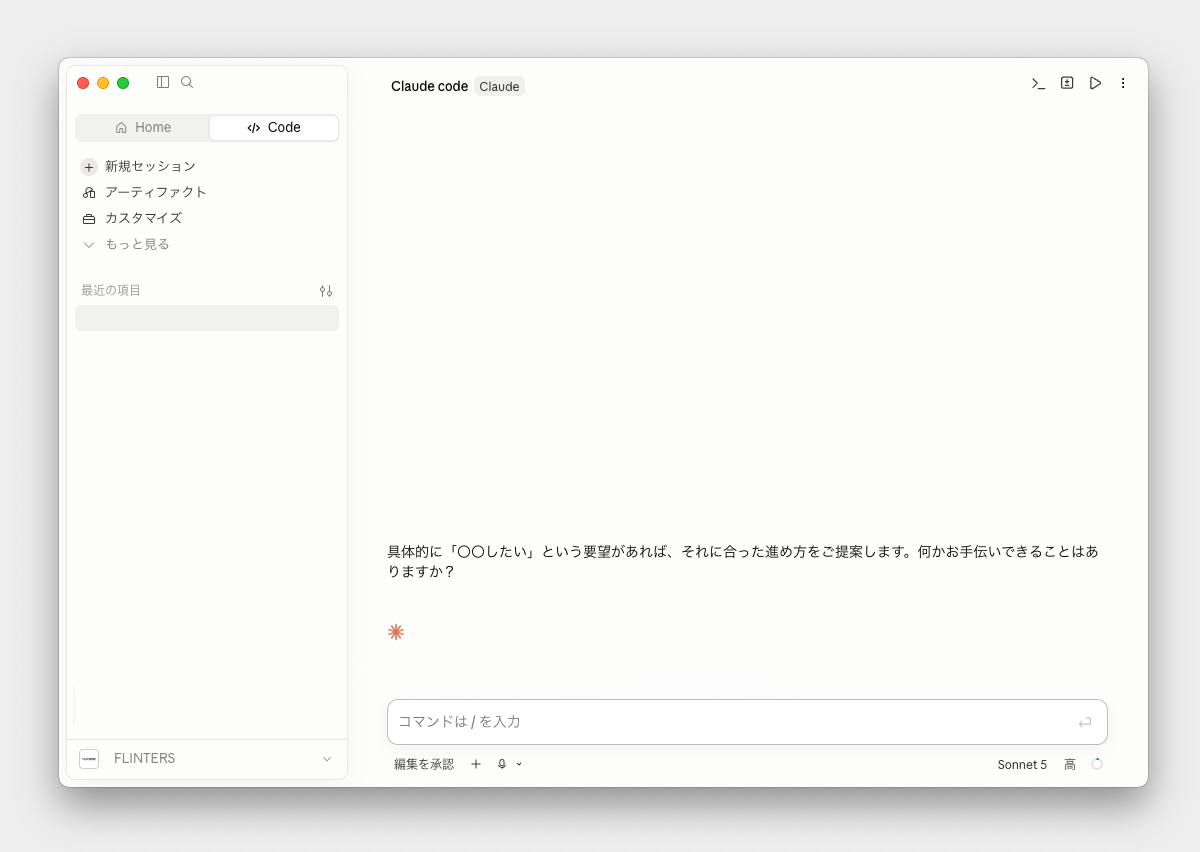
Task: Click the 最近の項目 section label
Action: [111, 291]
